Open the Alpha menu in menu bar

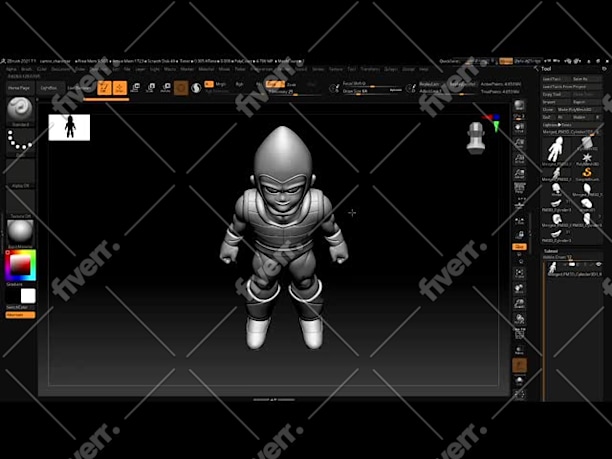(11, 69)
